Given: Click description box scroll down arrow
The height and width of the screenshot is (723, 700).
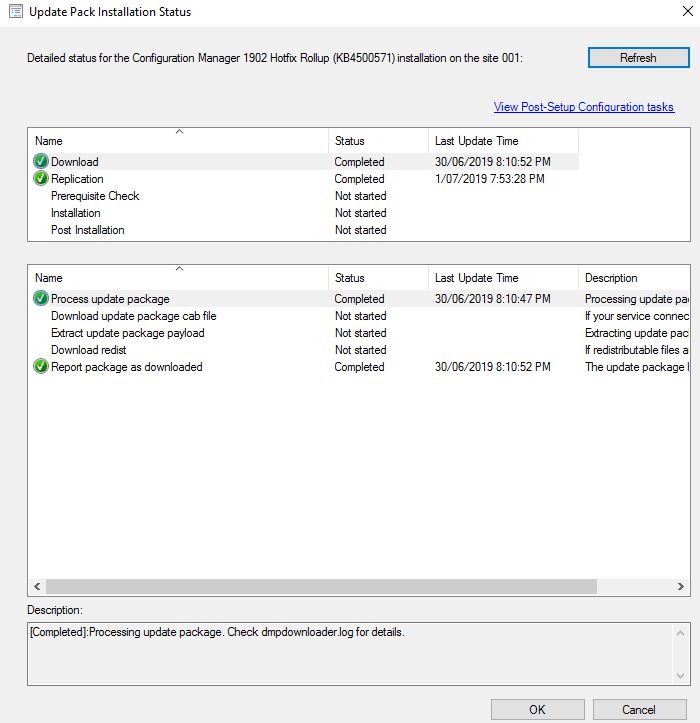Looking at the screenshot, I should (680, 676).
